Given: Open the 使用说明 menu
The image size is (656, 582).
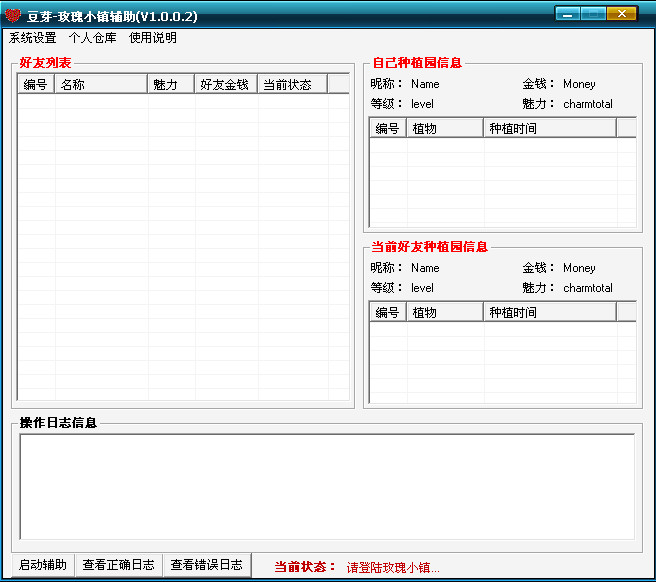Looking at the screenshot, I should [x=153, y=38].
